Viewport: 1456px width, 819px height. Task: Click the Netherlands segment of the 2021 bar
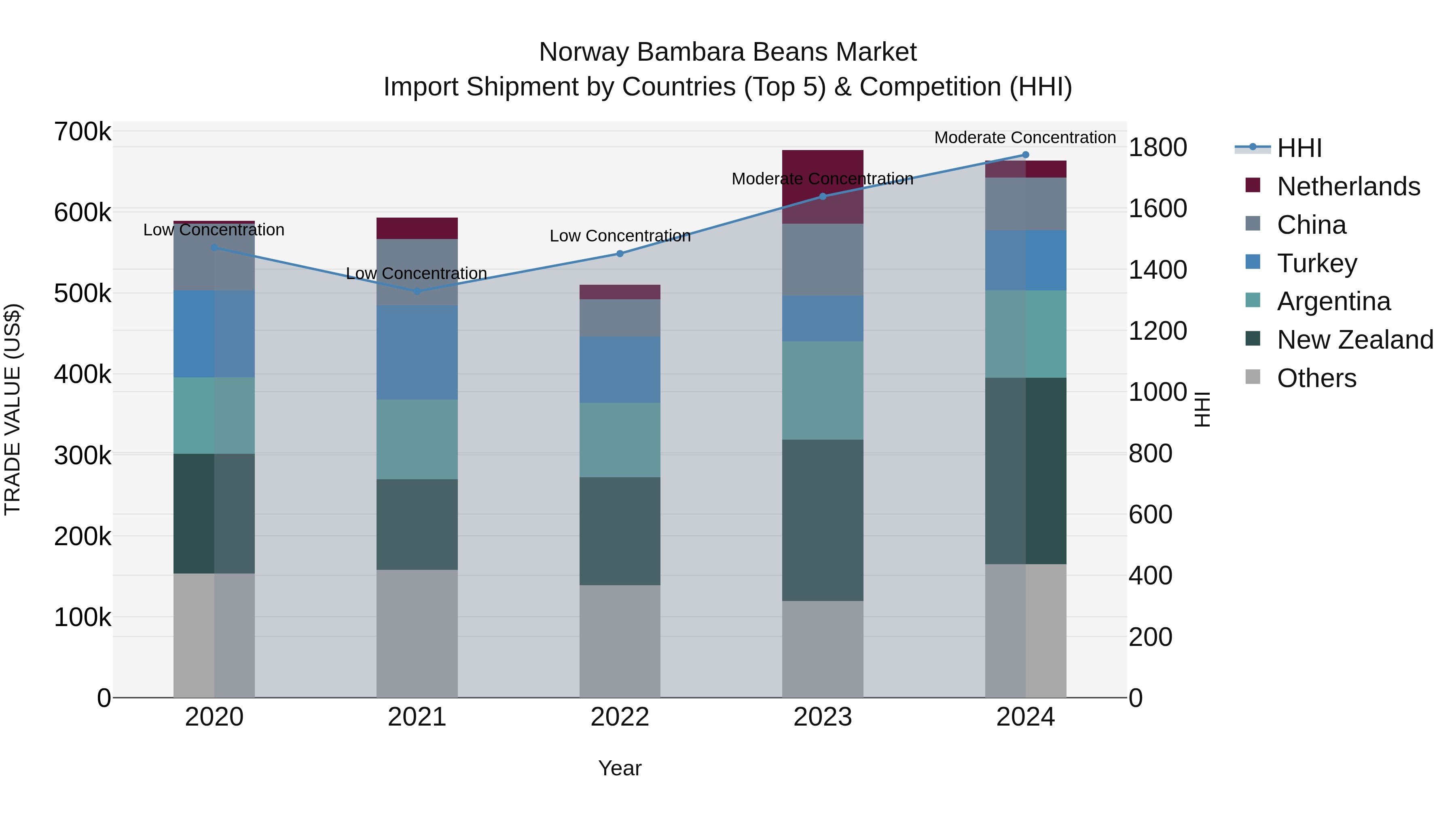click(x=417, y=229)
